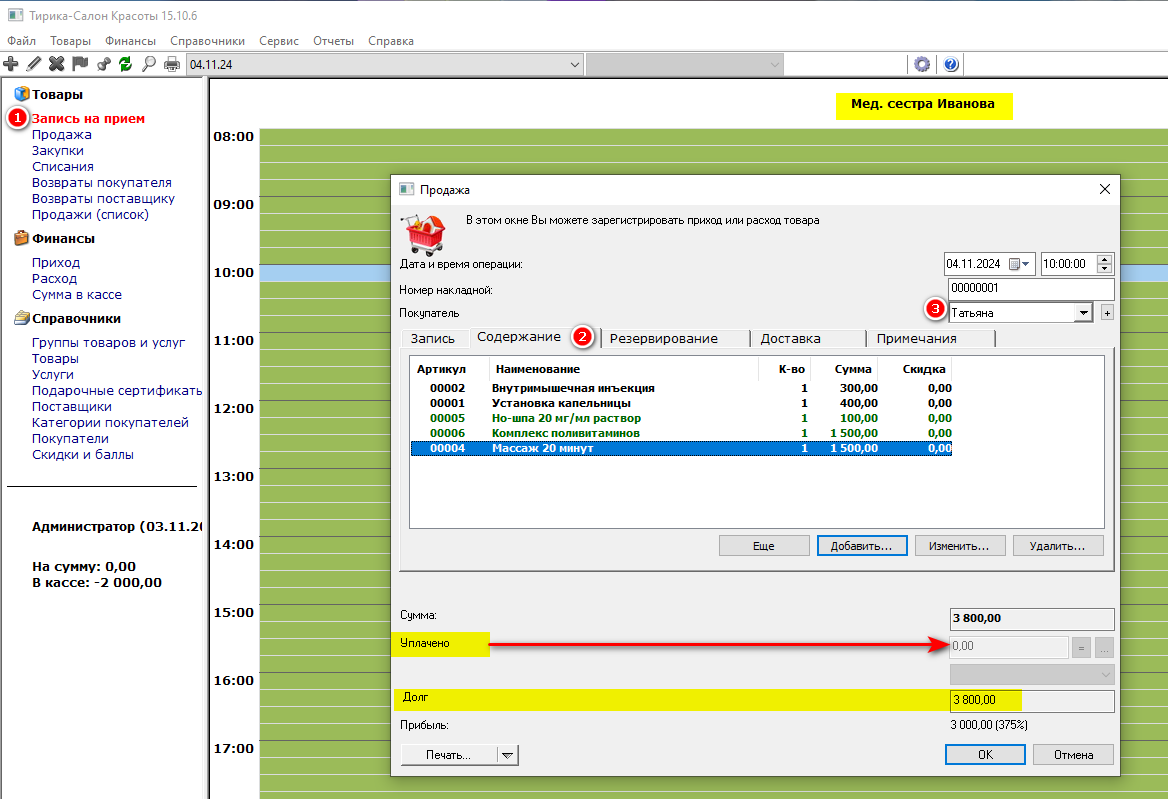Click the Товары cube icon in sidebar
This screenshot has height=799, width=1168.
pos(22,94)
